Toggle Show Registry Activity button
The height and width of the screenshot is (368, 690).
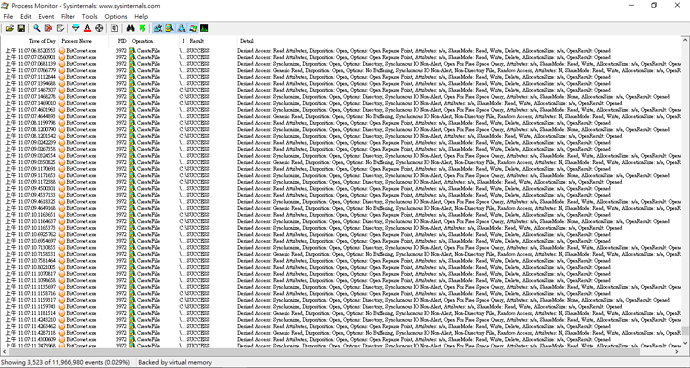(x=158, y=28)
